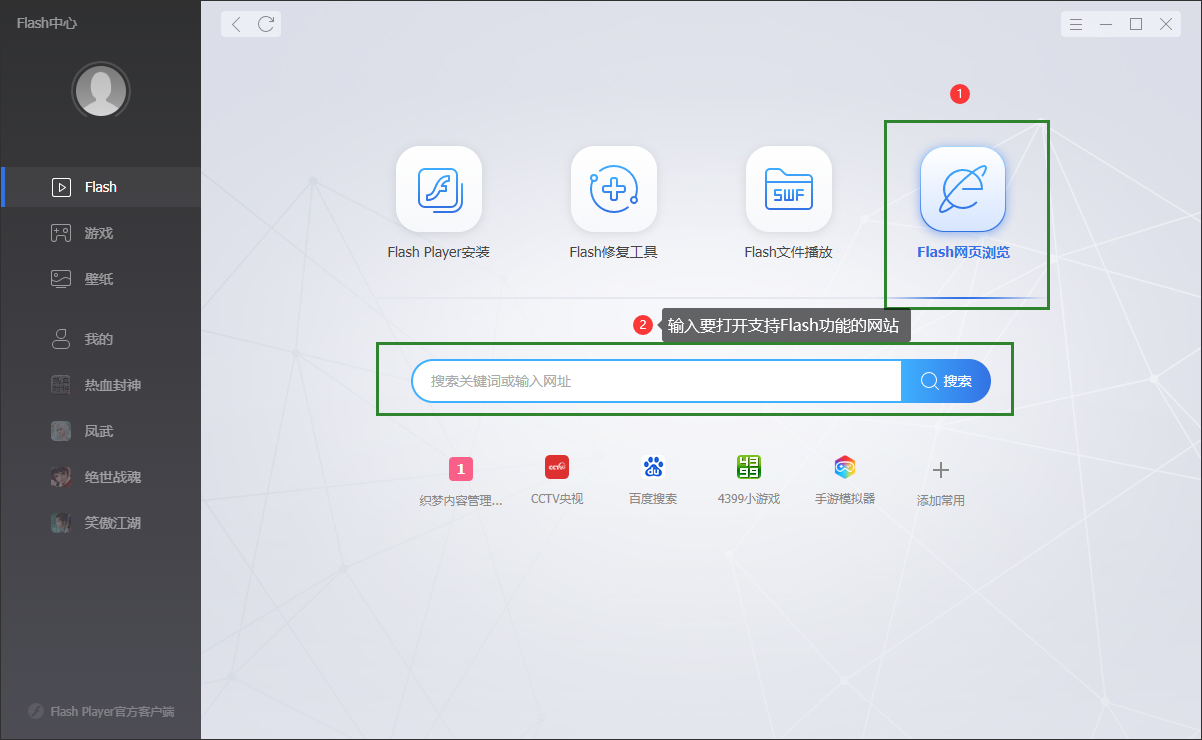
Task: Open the 百度搜索 shortcut
Action: coord(652,467)
